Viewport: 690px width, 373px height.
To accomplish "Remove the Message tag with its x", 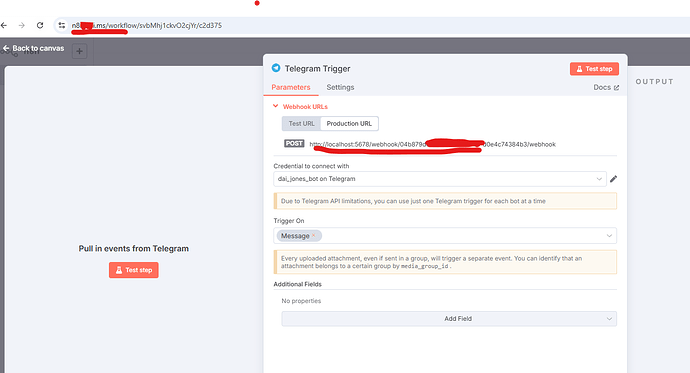I will coord(314,236).
